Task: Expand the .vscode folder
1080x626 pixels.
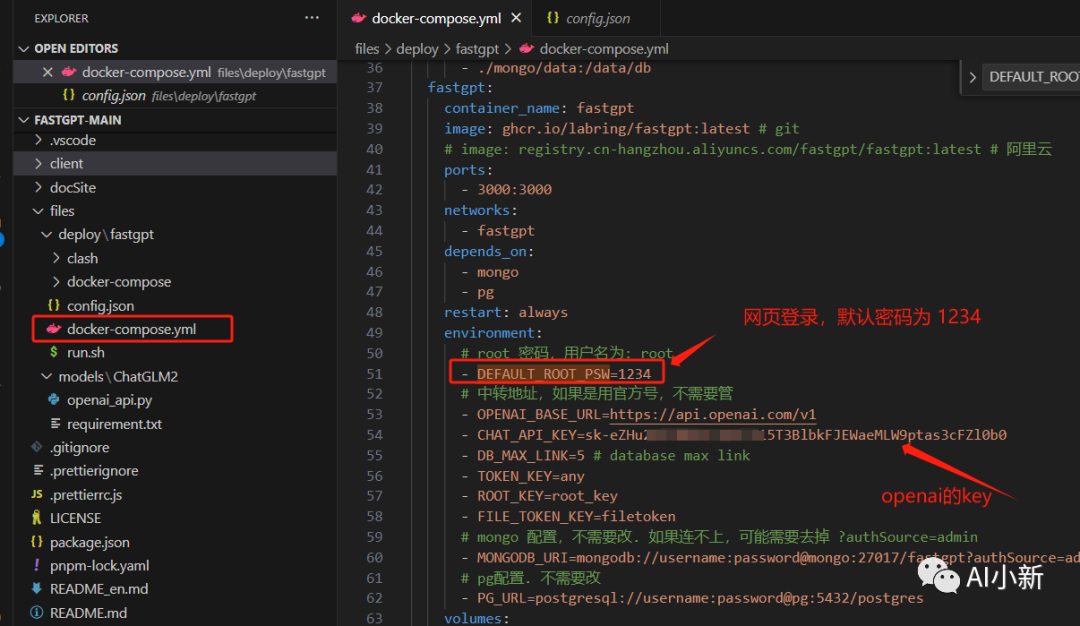Action: [39, 140]
